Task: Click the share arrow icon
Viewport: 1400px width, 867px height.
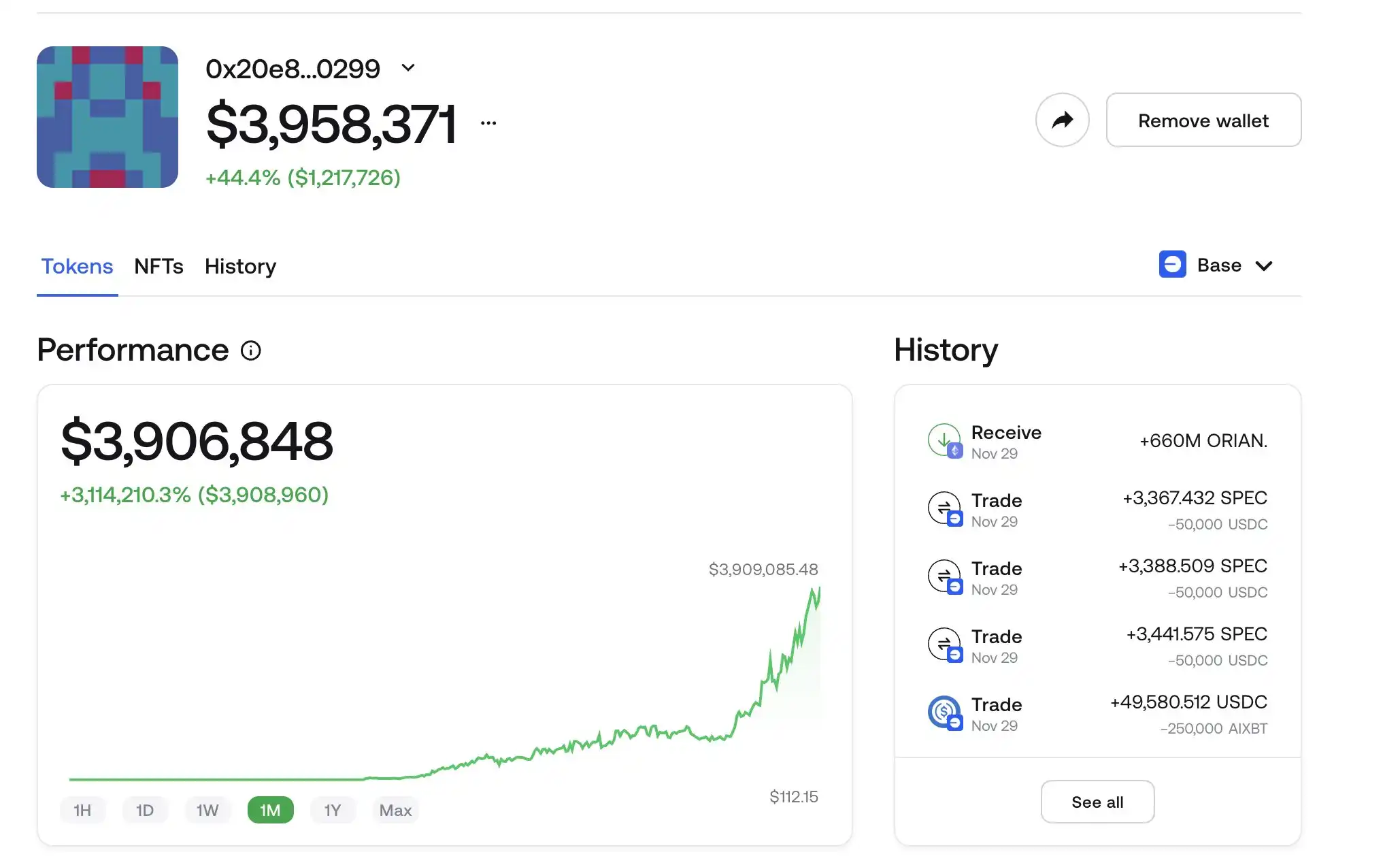Action: pyautogui.click(x=1062, y=120)
